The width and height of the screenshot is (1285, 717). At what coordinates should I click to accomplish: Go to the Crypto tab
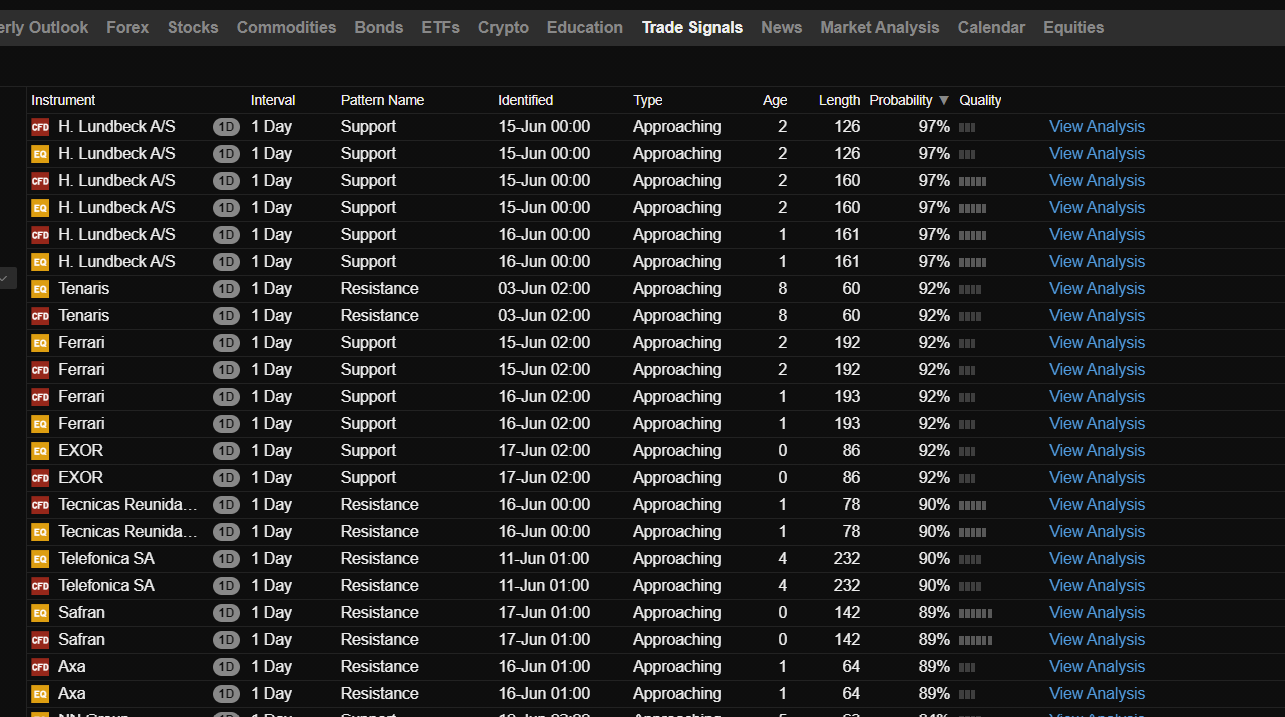tap(504, 28)
